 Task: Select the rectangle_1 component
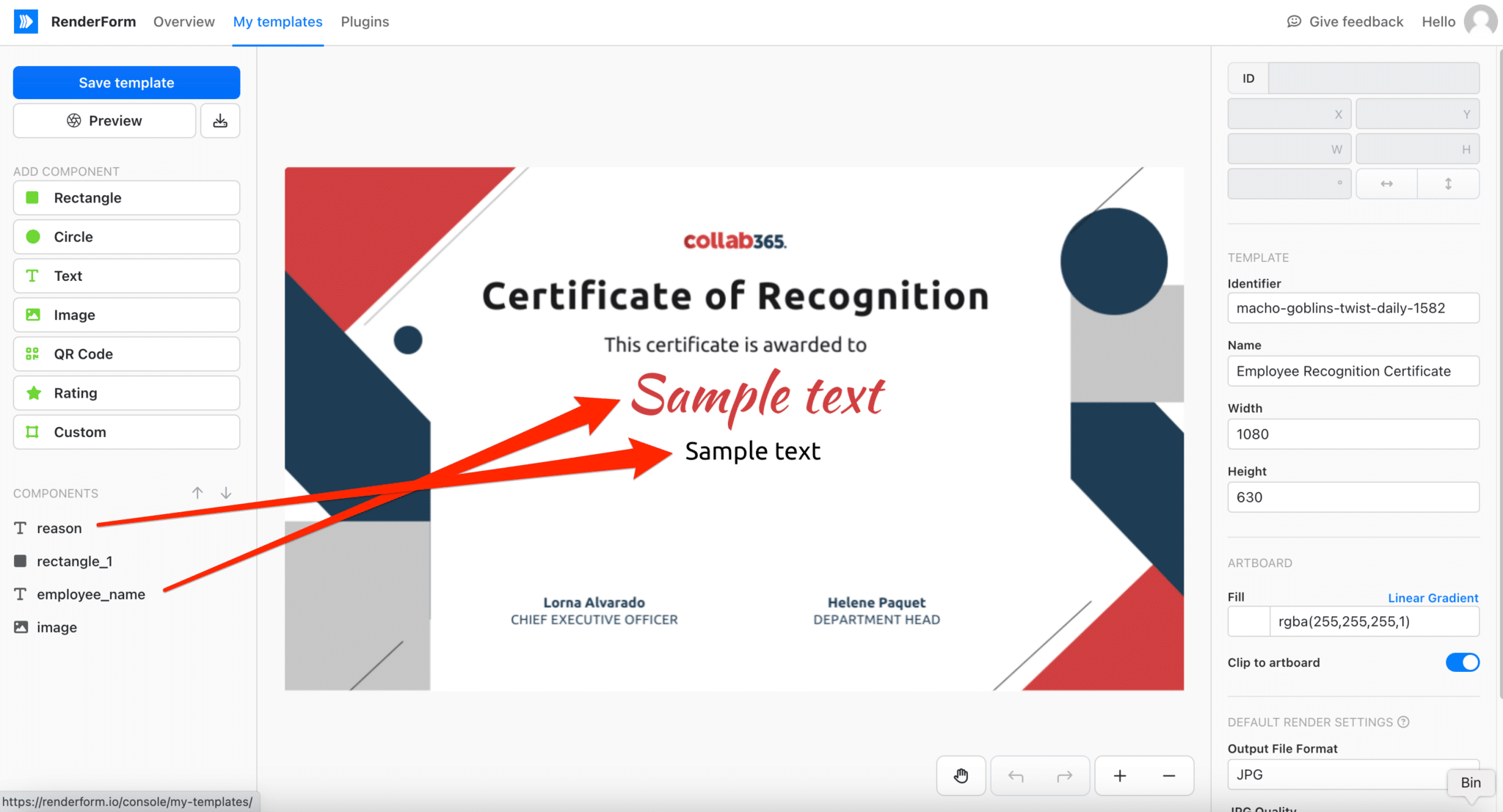click(x=74, y=561)
